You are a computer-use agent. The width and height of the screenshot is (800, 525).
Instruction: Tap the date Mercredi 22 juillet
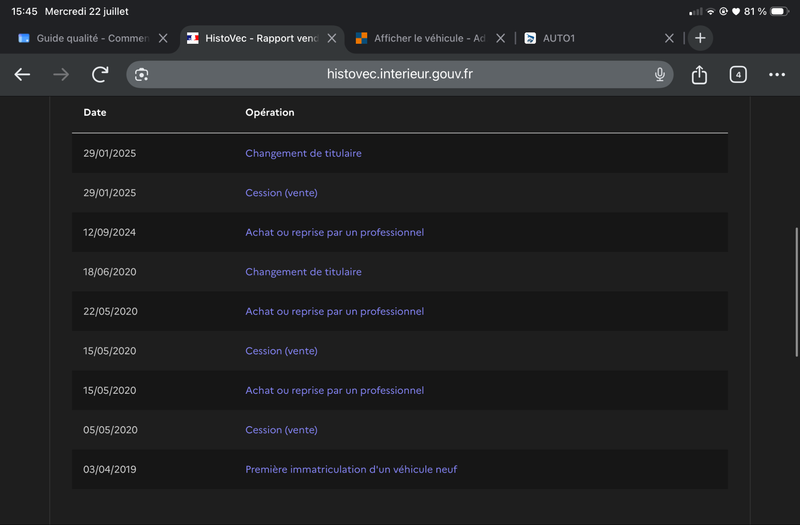[87, 11]
